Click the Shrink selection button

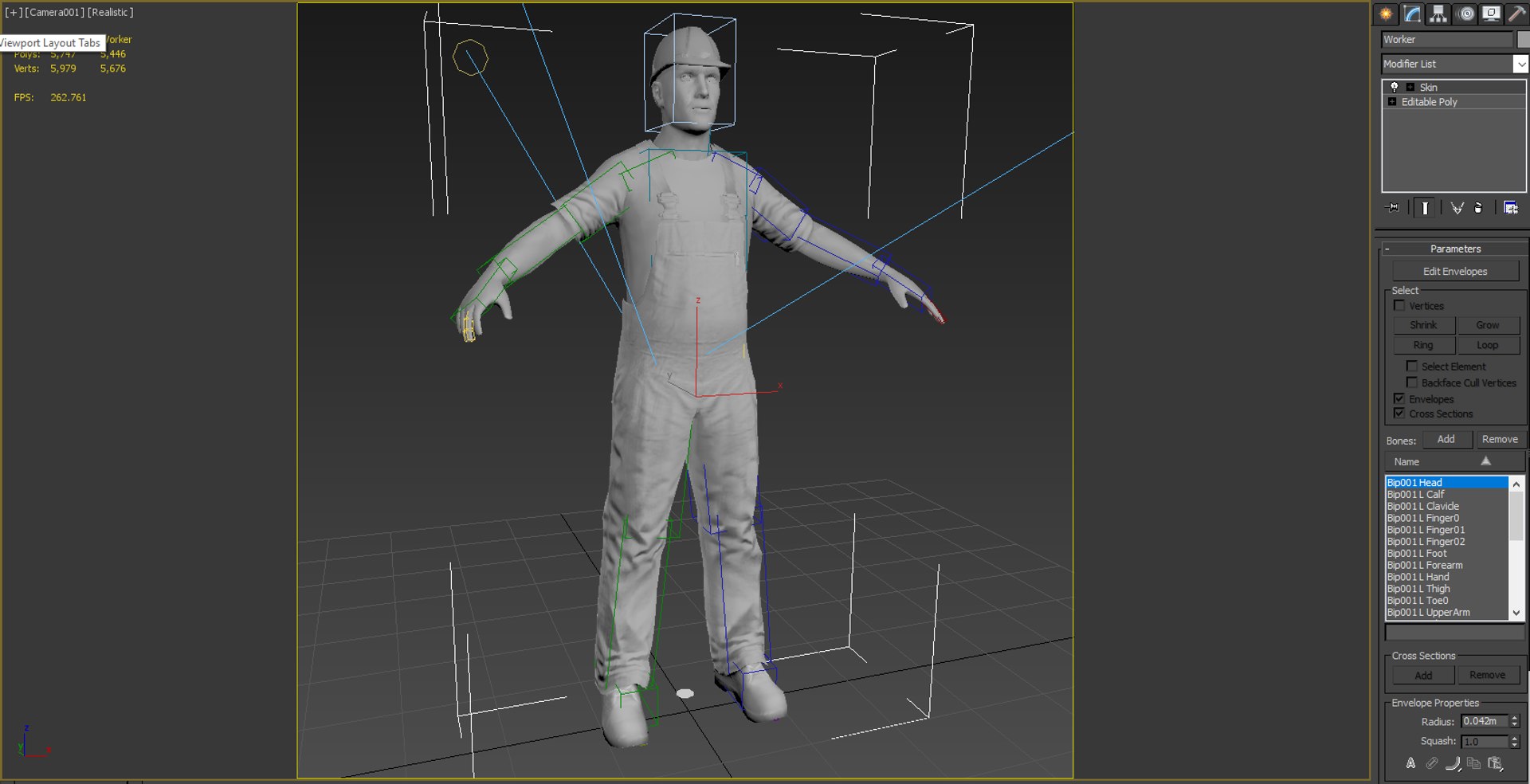[x=1423, y=325]
